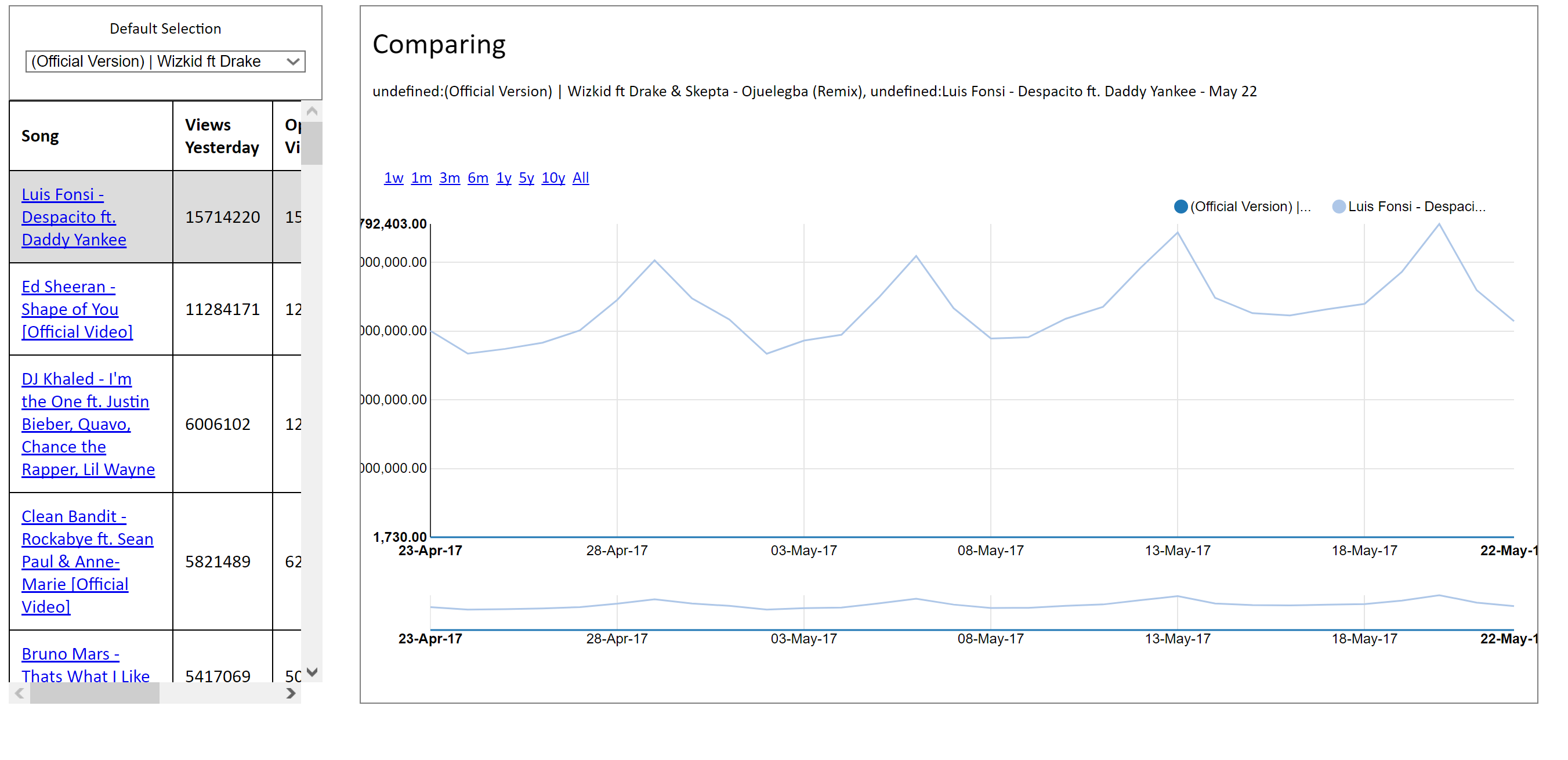Show All time range in chart
1568x760 pixels.
click(x=581, y=178)
